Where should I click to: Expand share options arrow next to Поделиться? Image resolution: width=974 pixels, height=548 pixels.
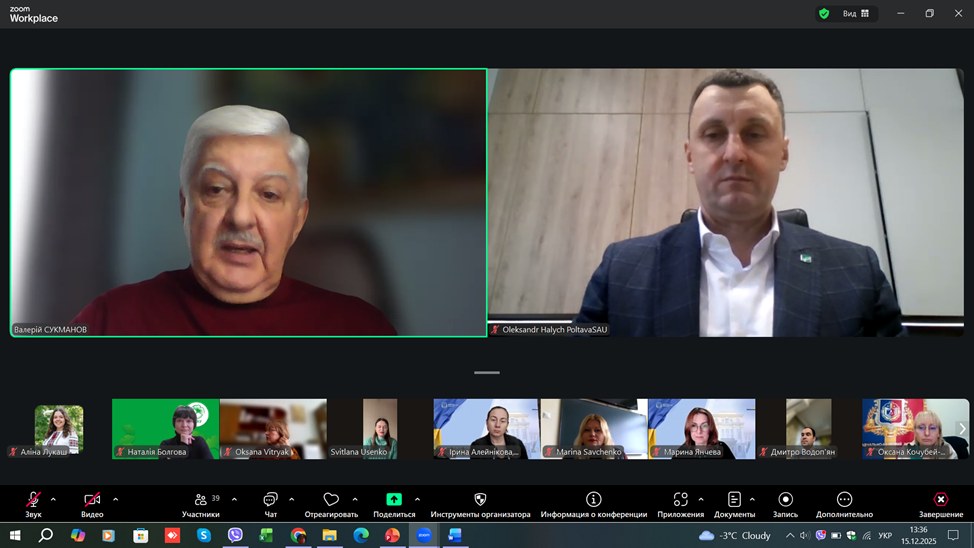tap(417, 499)
